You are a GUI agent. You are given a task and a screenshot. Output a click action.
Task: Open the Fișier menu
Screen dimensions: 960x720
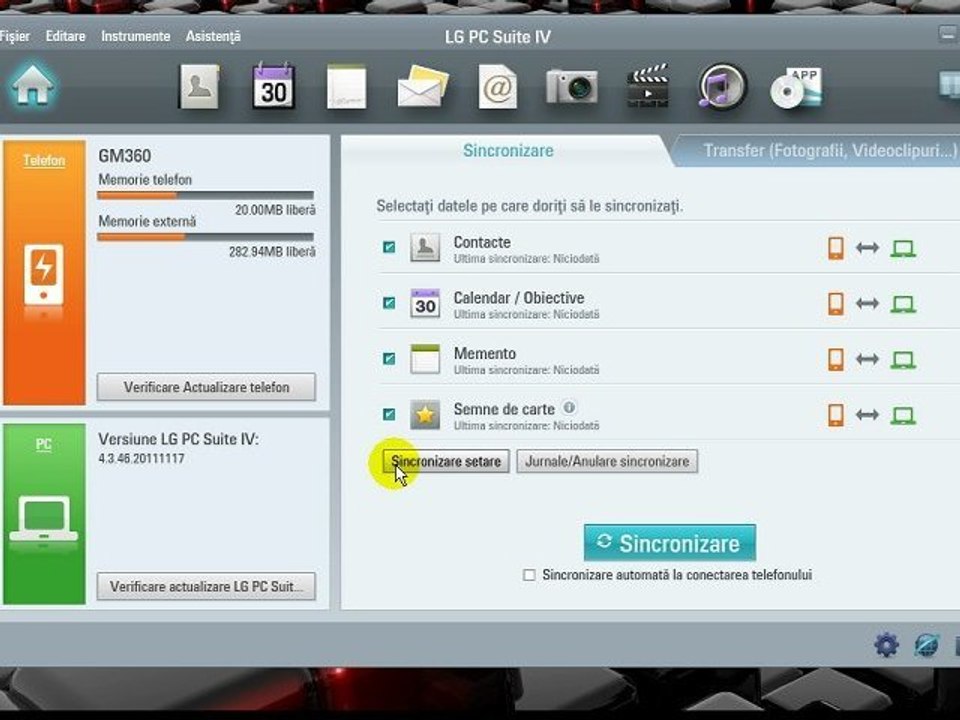pyautogui.click(x=14, y=36)
